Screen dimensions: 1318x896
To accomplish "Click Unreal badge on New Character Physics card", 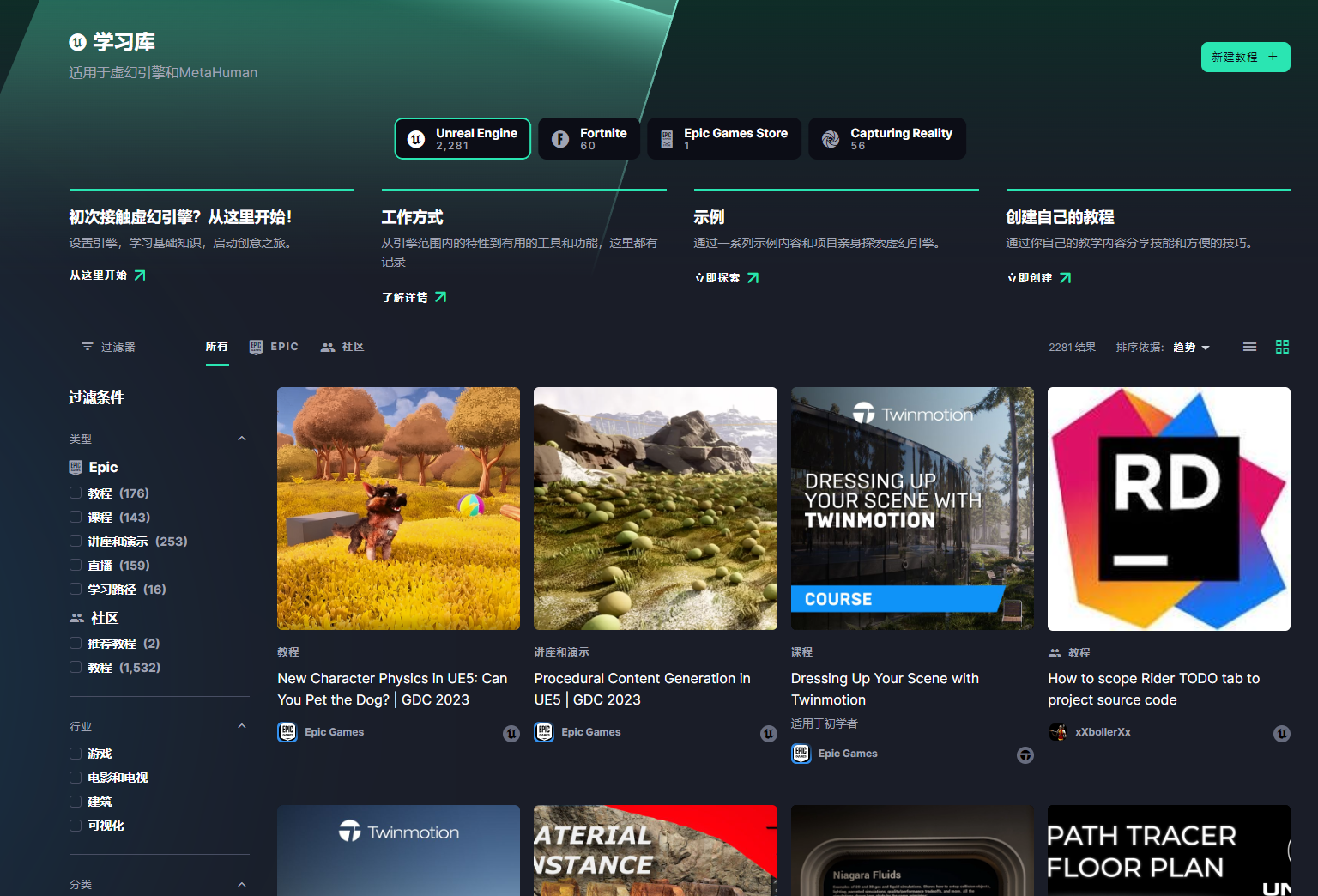I will tap(511, 734).
